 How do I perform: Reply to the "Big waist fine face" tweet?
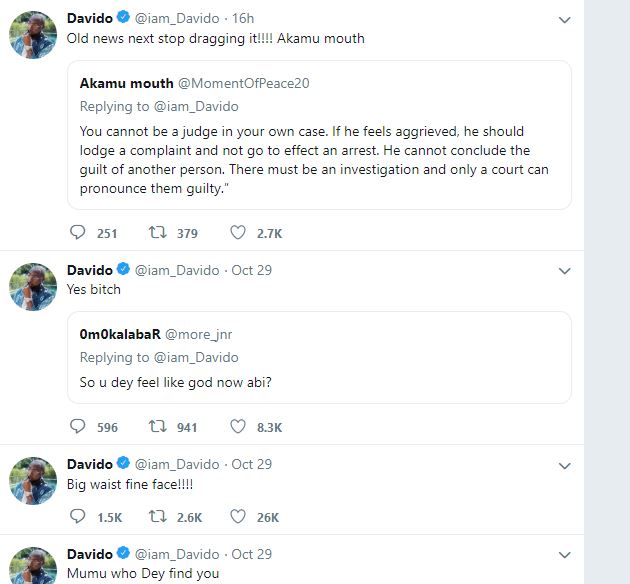(79, 517)
